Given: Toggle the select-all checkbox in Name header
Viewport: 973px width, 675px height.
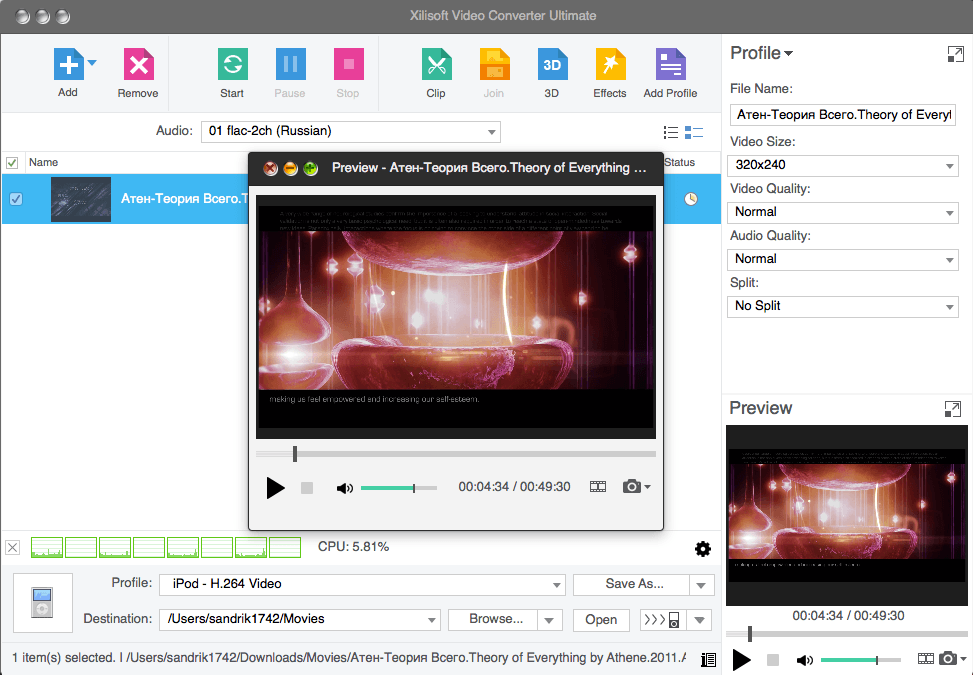Looking at the screenshot, I should pos(12,163).
